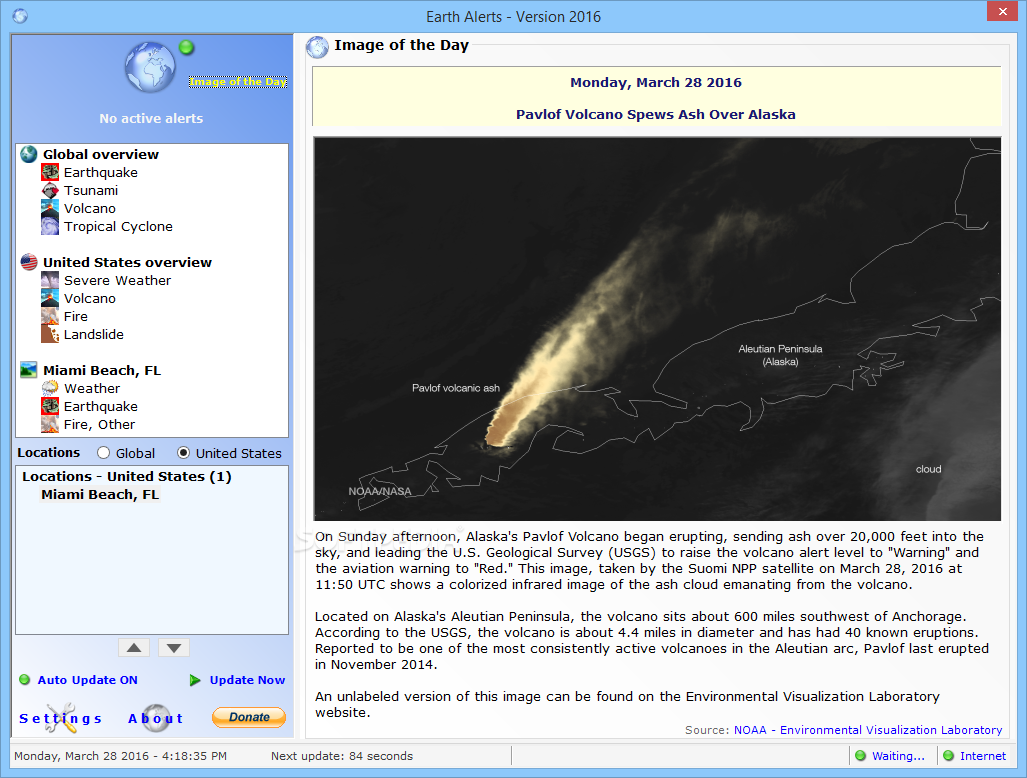
Task: Open Tsunami global view
Action: [91, 191]
